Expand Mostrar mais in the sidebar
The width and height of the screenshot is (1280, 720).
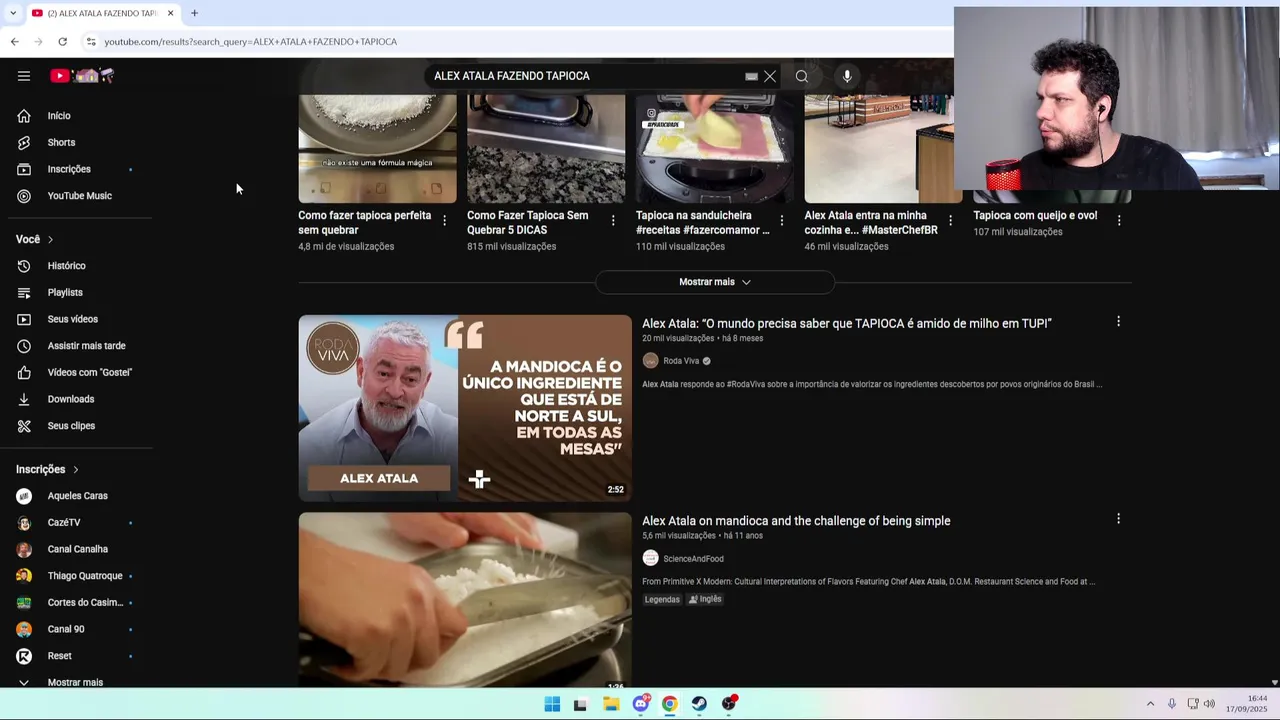(x=76, y=682)
